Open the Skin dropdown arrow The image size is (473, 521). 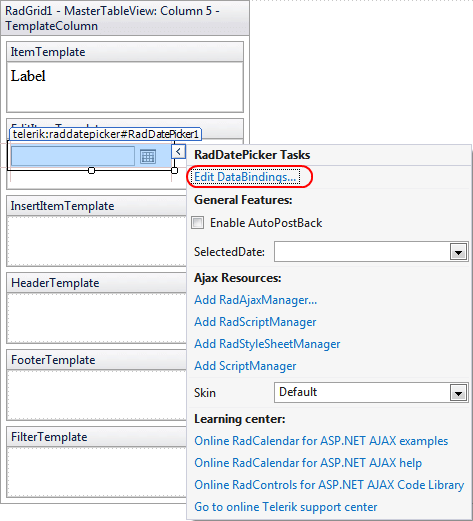[x=458, y=393]
